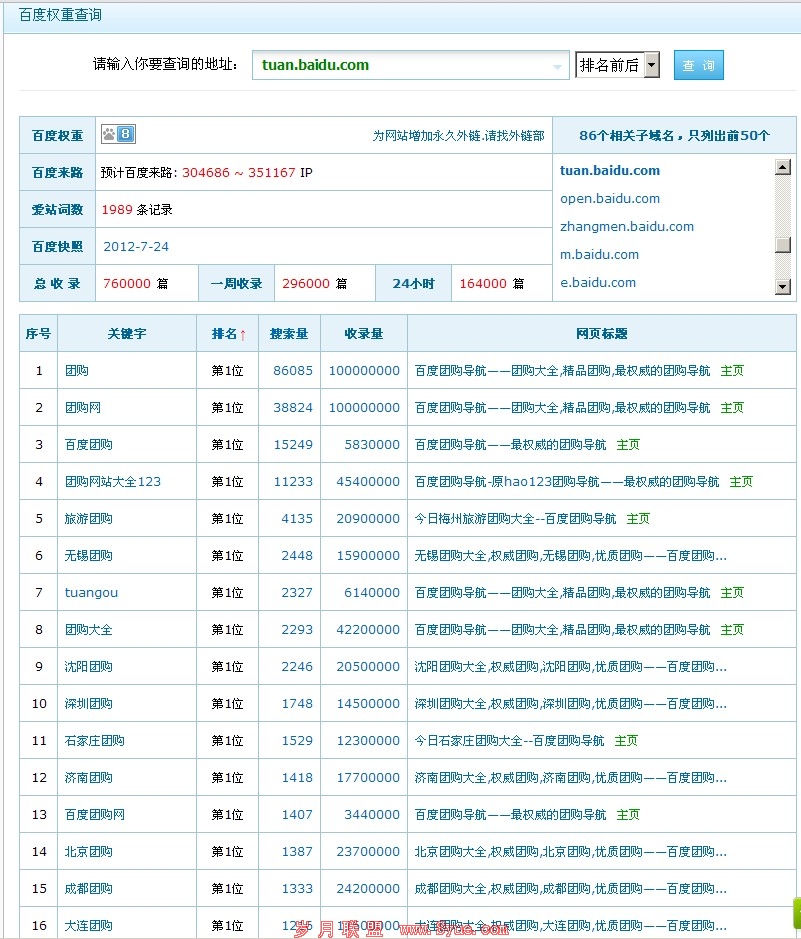Open the 沈阳团购大全 page title link
The height and width of the screenshot is (939, 801).
(x=571, y=667)
